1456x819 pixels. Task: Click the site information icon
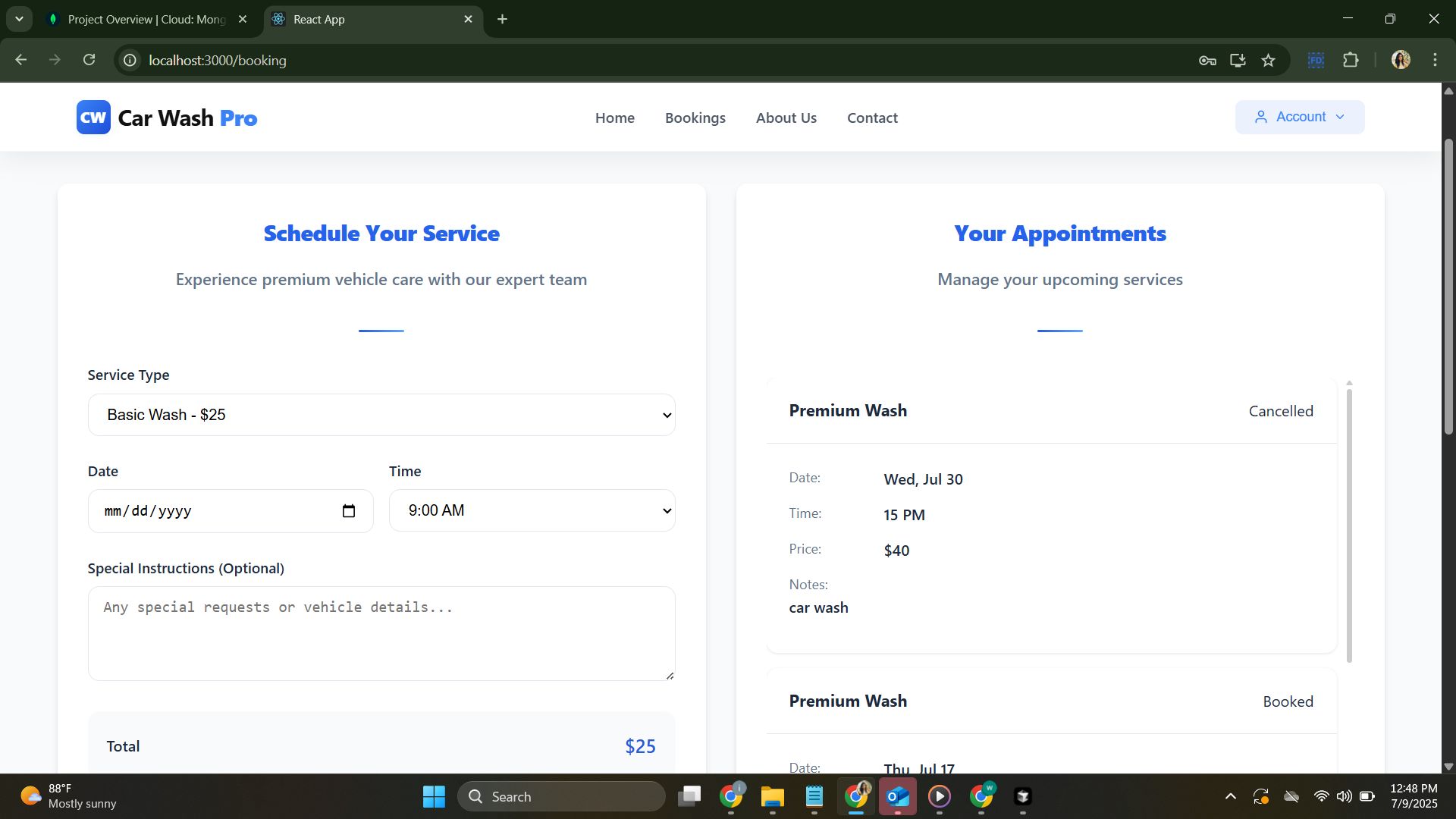(130, 60)
